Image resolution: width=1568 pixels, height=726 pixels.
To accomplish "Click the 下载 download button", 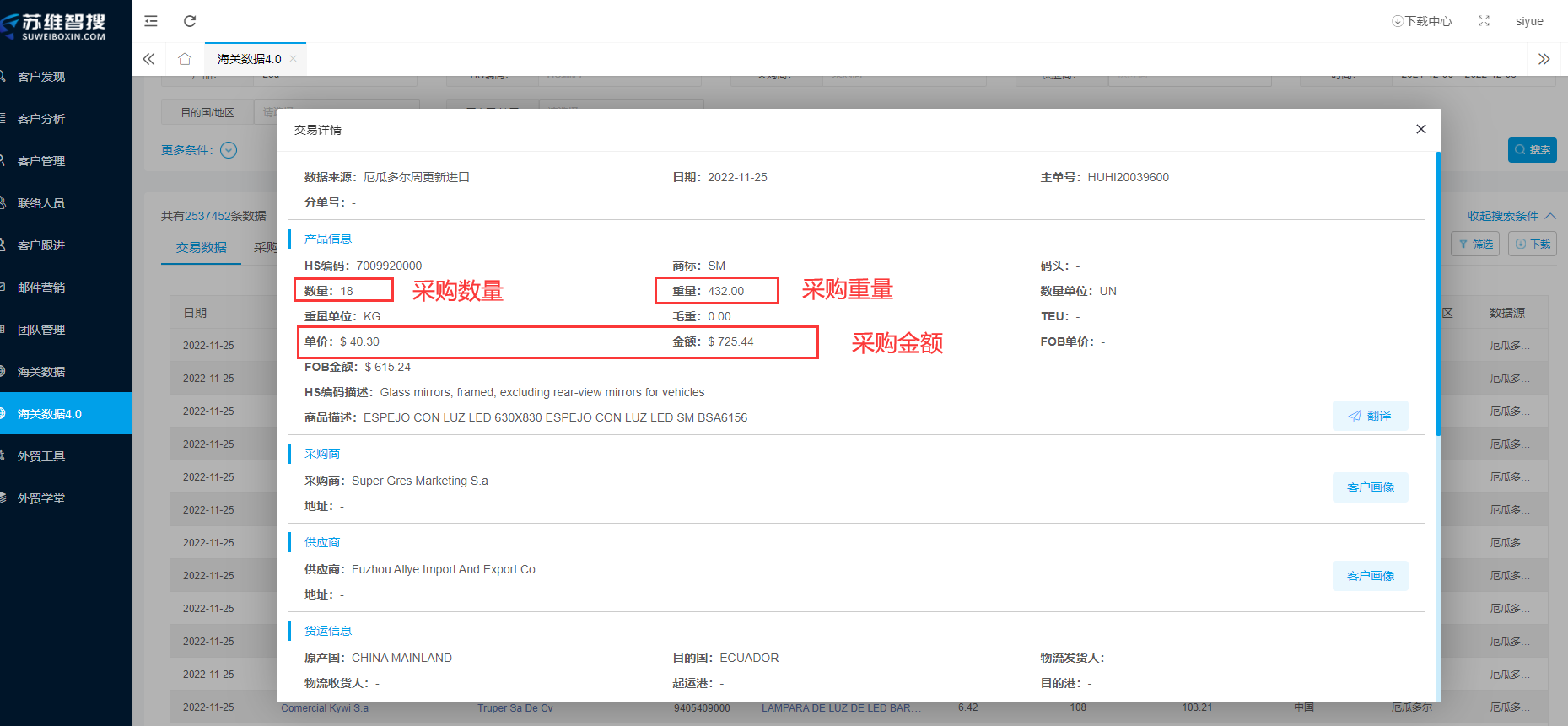I will pos(1532,245).
